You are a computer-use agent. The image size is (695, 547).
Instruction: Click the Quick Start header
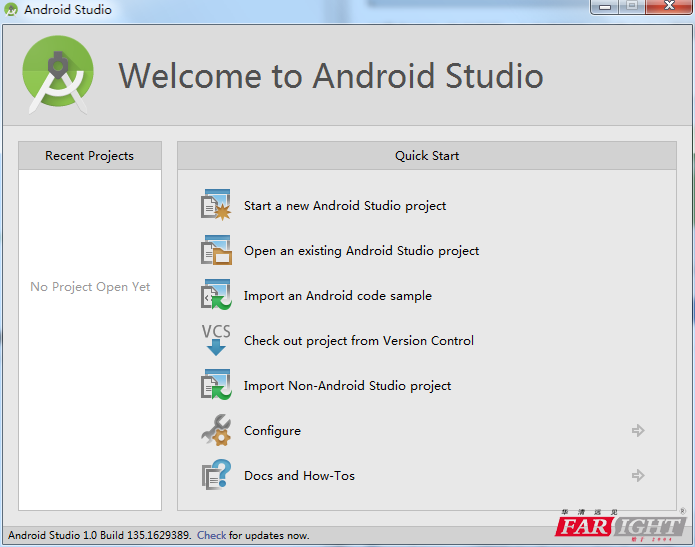coord(427,156)
